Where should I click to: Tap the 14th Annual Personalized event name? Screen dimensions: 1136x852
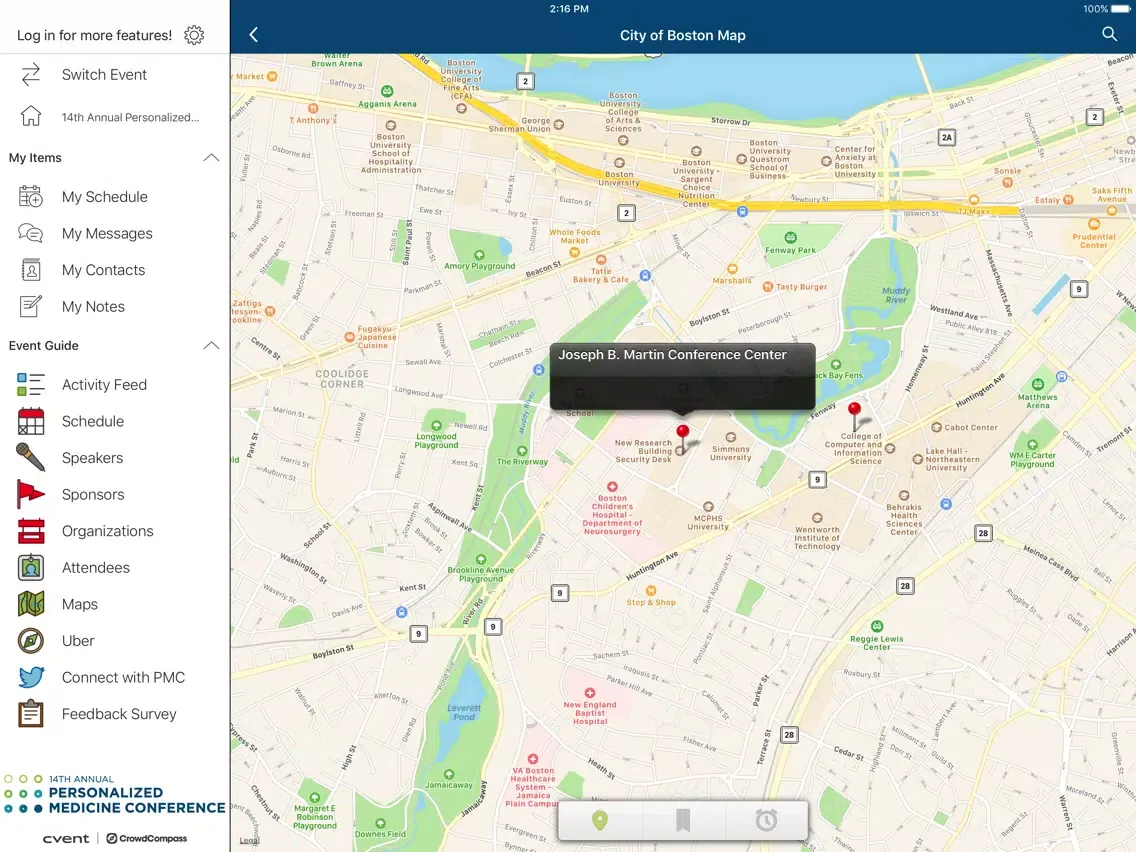click(x=130, y=117)
